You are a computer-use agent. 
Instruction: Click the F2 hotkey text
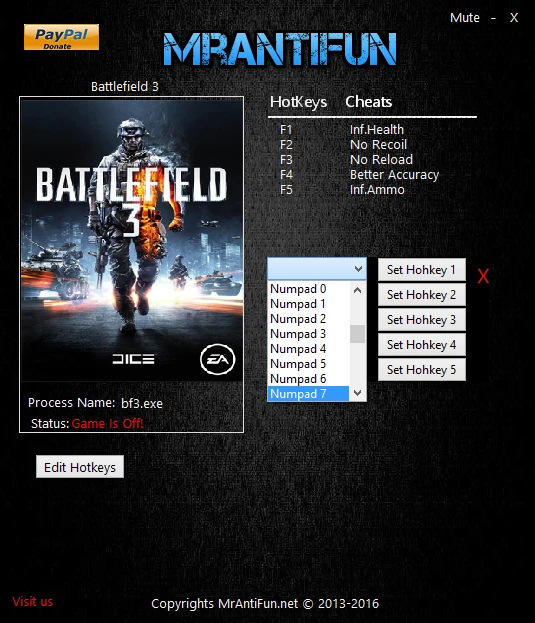[x=286, y=145]
